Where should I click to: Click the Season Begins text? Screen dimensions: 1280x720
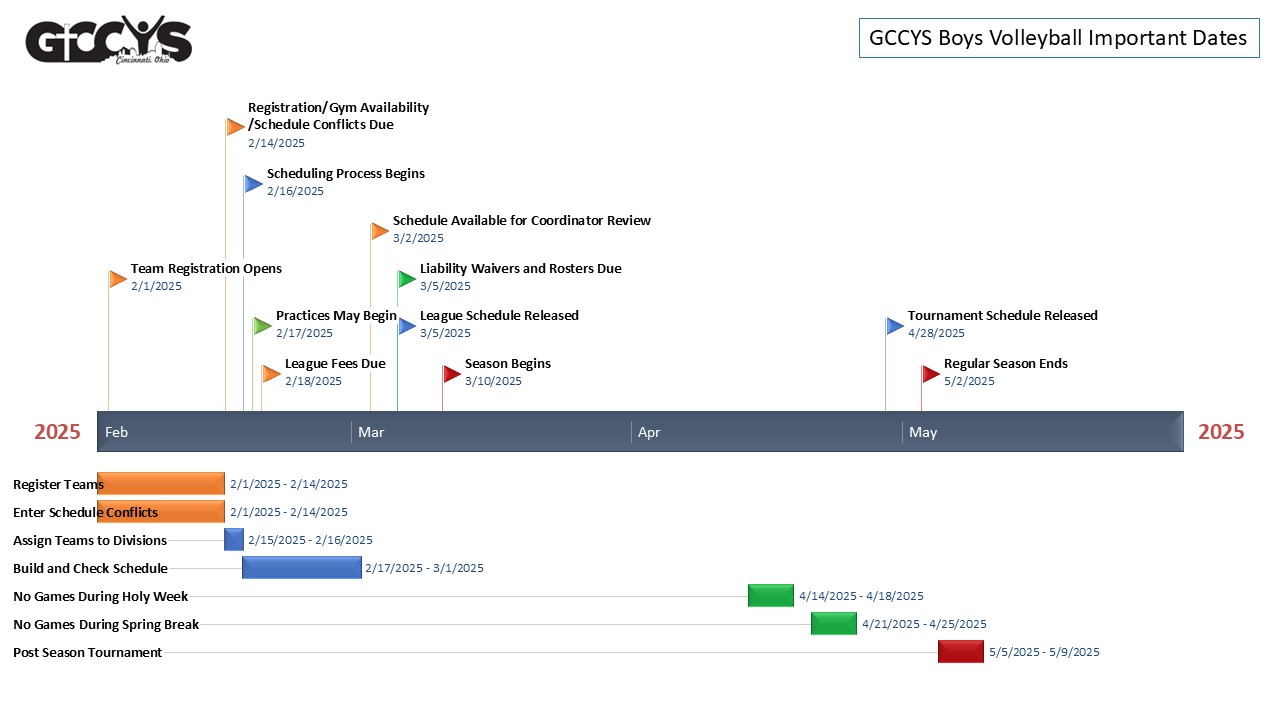tap(508, 364)
